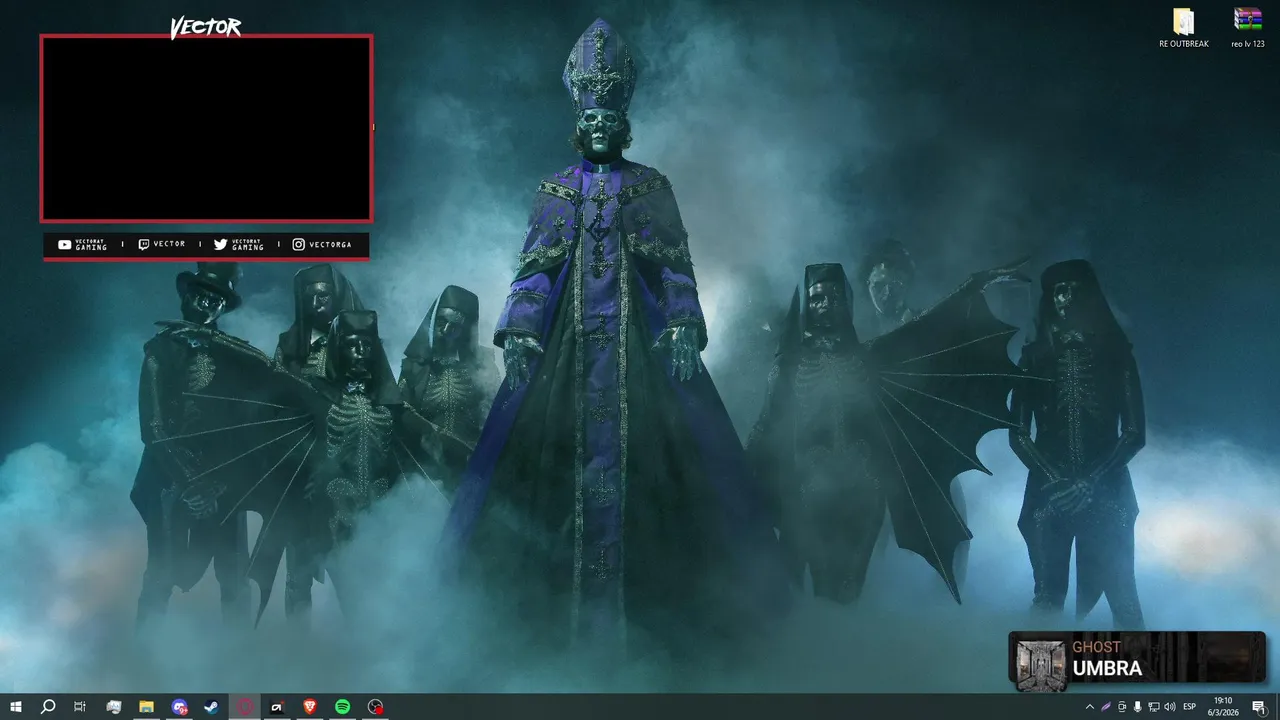Viewport: 1280px width, 720px height.
Task: Click inside the black webcam frame
Action: 206,128
